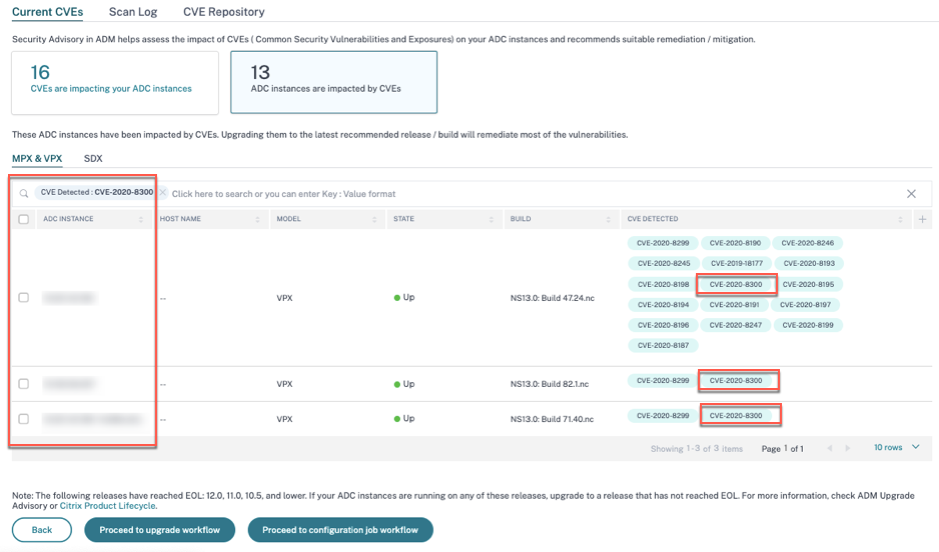The image size is (939, 552).
Task: Sort by CVE DETECTED column arrows
Action: [x=900, y=220]
